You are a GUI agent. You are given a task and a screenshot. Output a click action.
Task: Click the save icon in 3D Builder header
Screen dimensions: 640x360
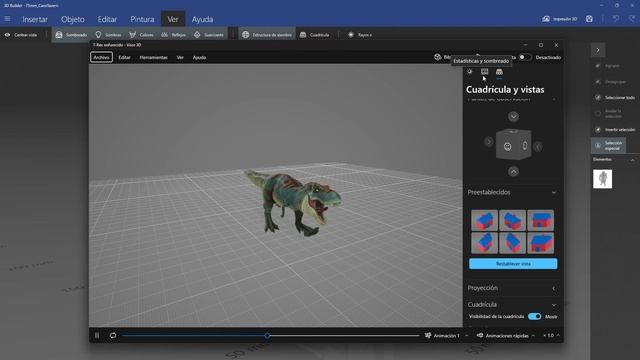(x=589, y=19)
